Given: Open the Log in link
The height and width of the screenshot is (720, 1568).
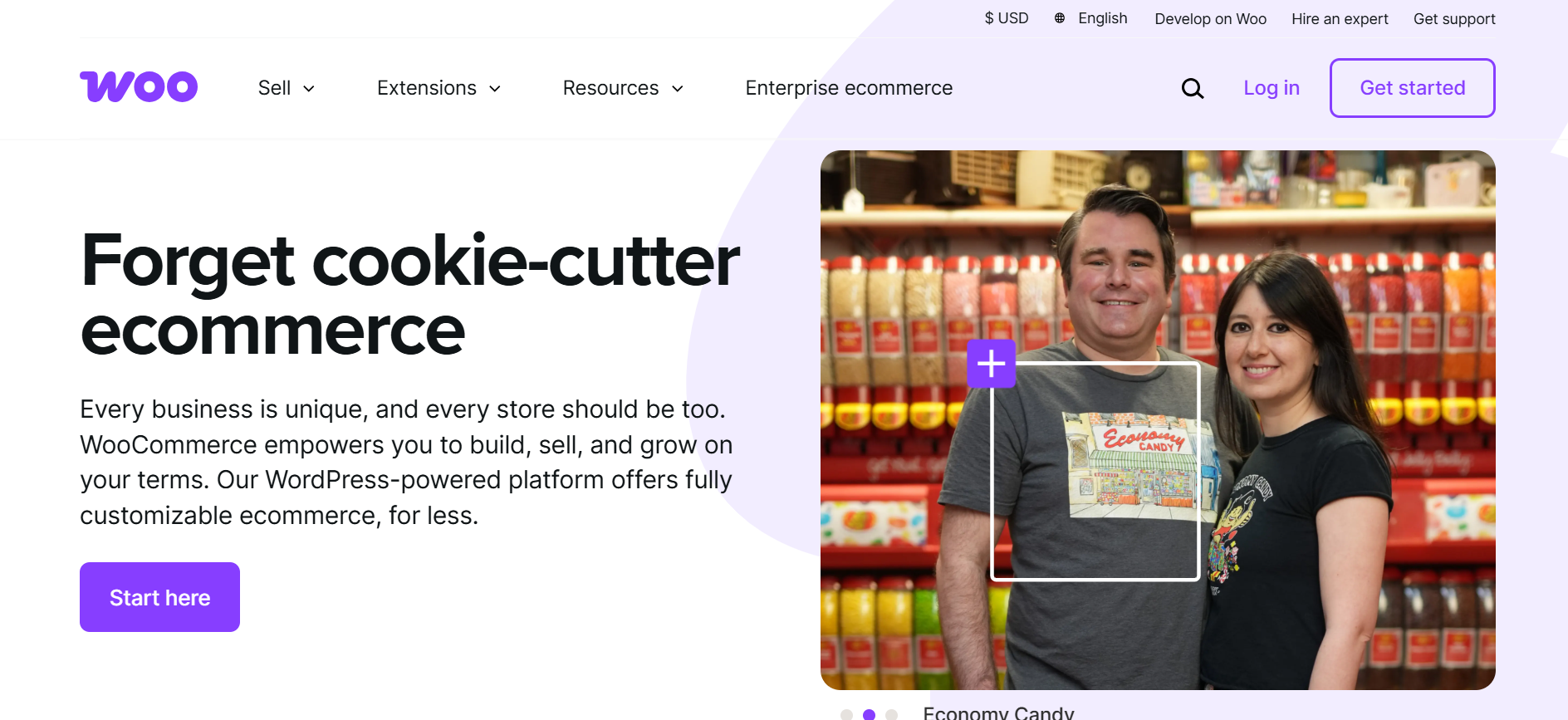Looking at the screenshot, I should tap(1271, 88).
